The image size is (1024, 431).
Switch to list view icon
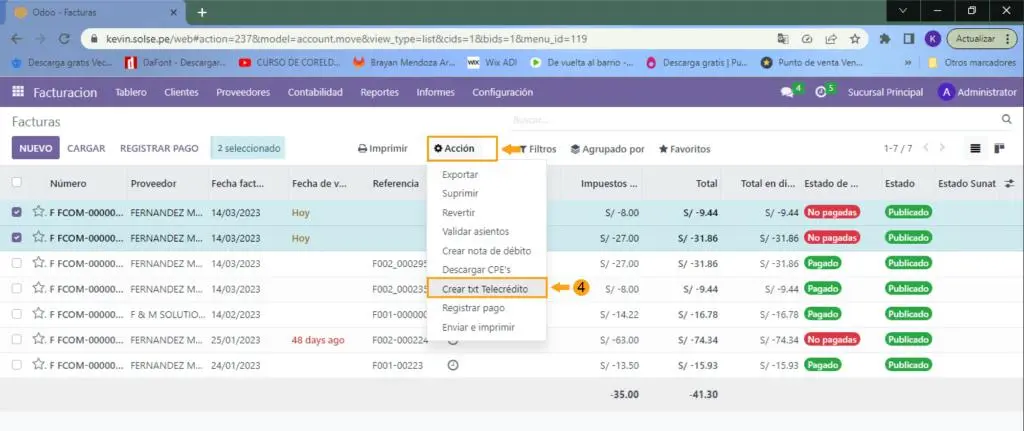975,148
